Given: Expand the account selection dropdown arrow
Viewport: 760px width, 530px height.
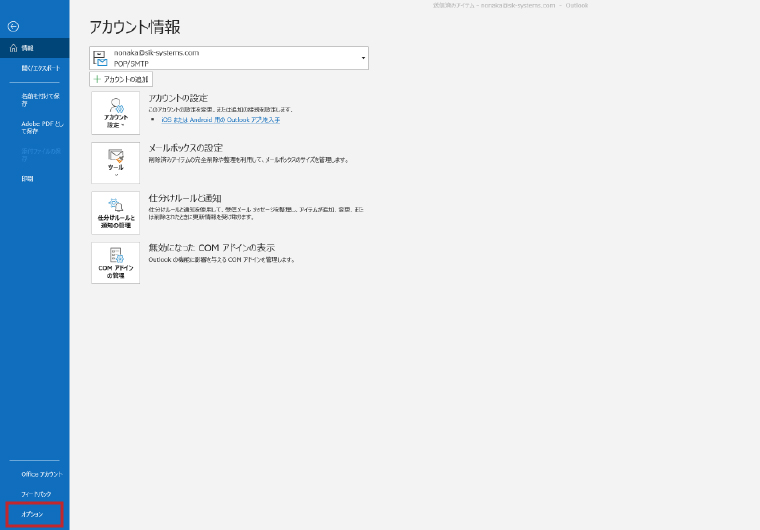Looking at the screenshot, I should [363, 58].
